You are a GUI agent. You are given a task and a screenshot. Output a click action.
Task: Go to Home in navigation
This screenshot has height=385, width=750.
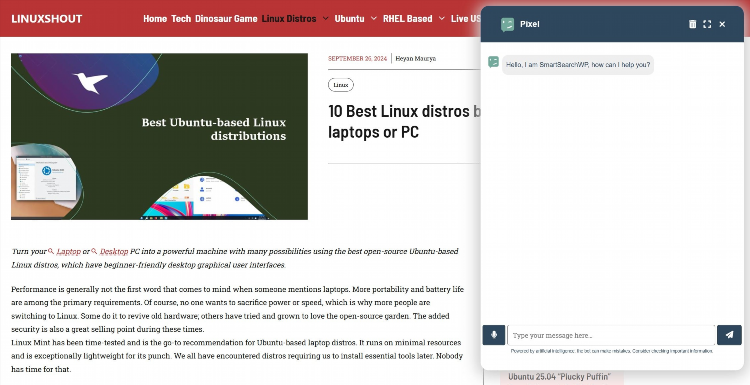pos(155,19)
